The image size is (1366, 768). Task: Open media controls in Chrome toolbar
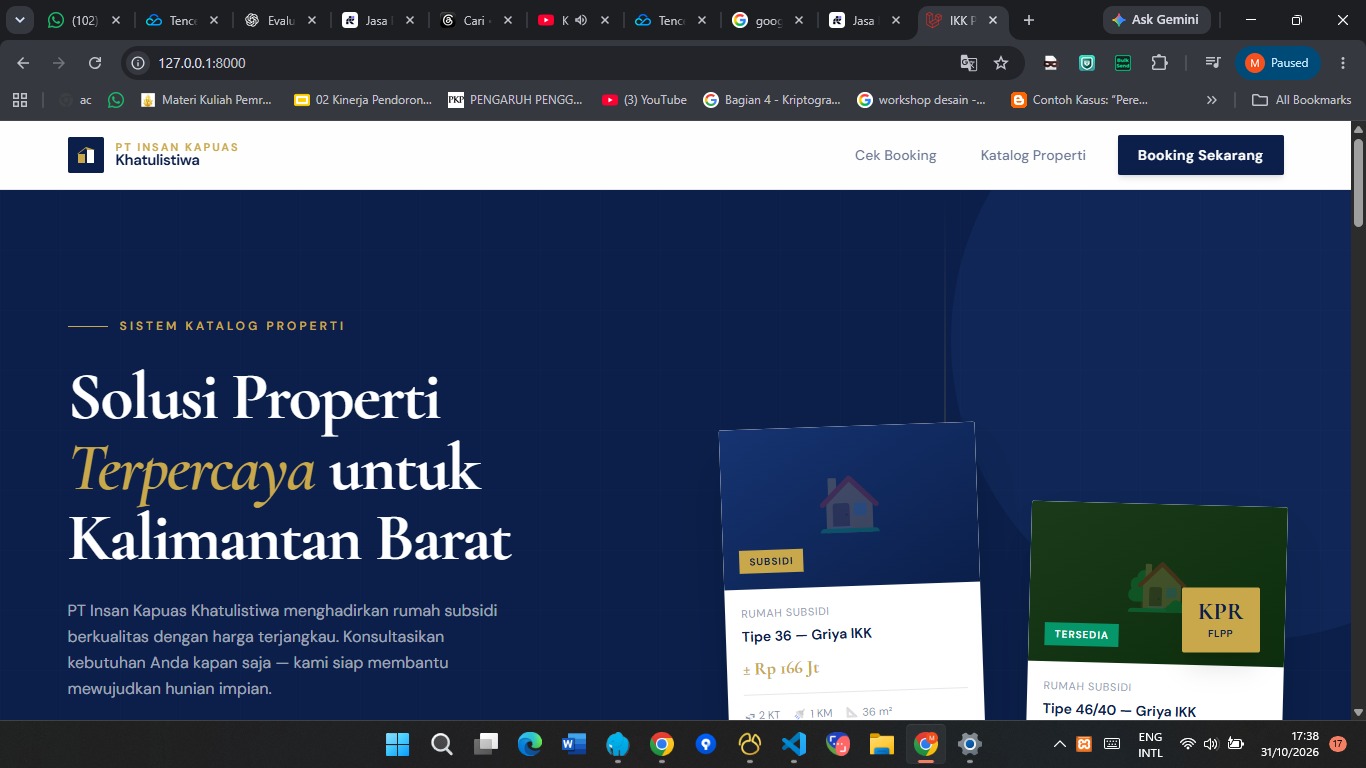(1213, 63)
